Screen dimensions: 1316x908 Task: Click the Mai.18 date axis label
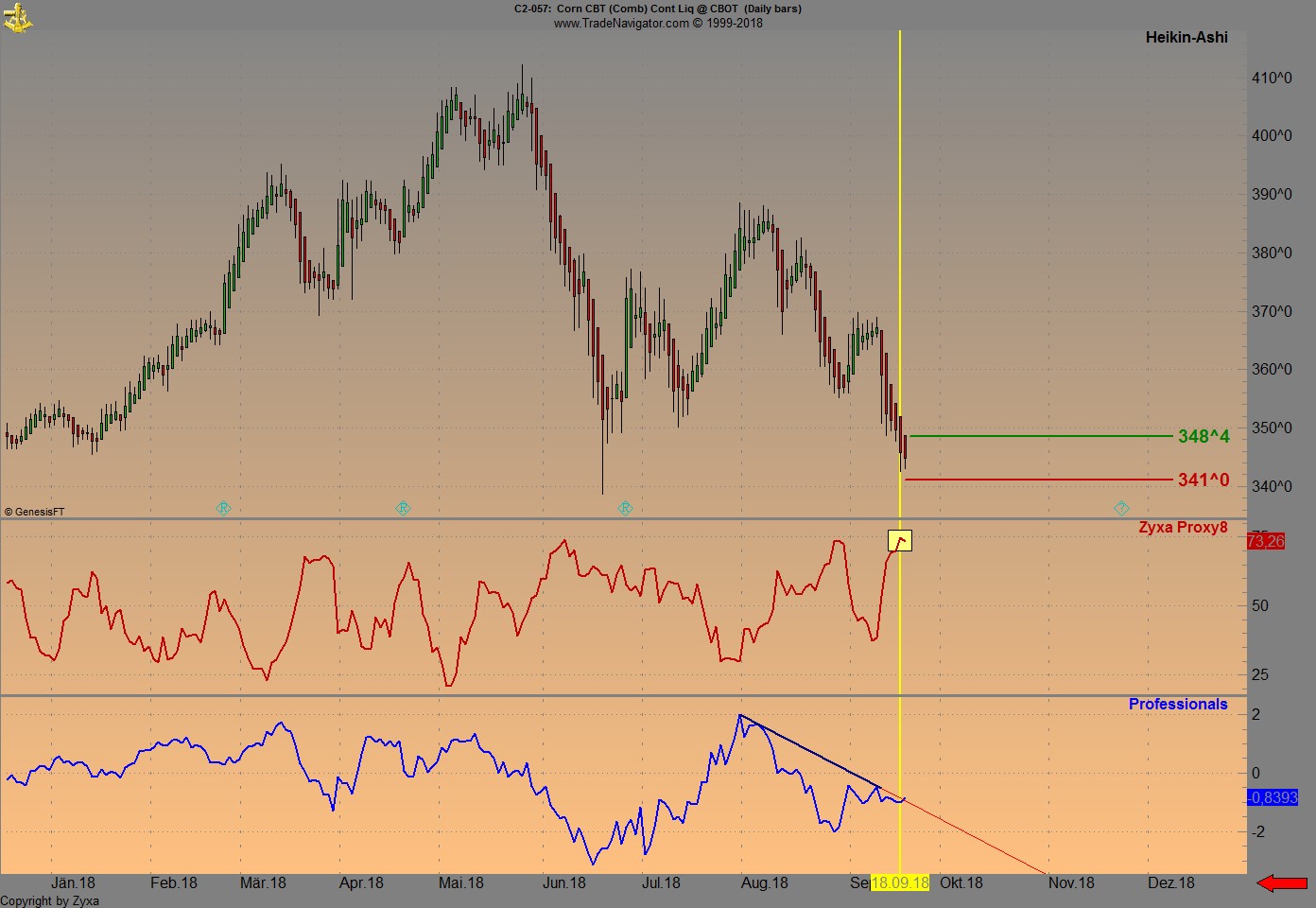[461, 882]
